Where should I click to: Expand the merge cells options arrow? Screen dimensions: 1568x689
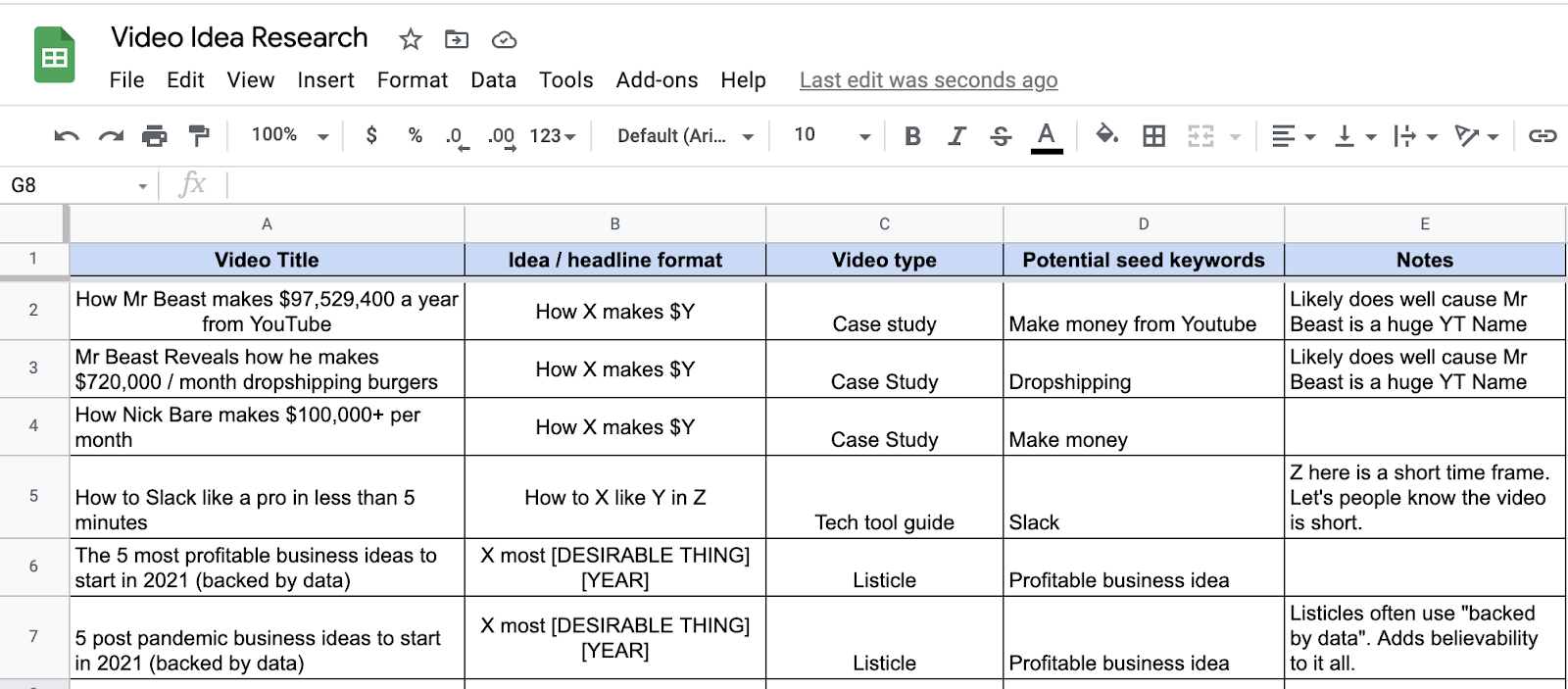1235,137
